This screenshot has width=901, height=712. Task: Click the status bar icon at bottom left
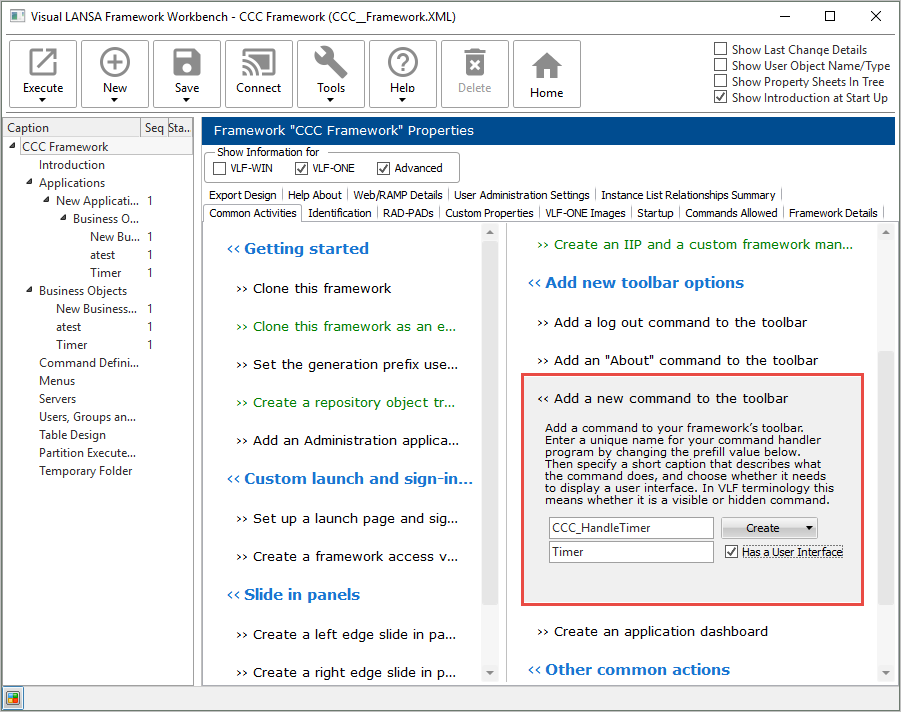(x=13, y=698)
